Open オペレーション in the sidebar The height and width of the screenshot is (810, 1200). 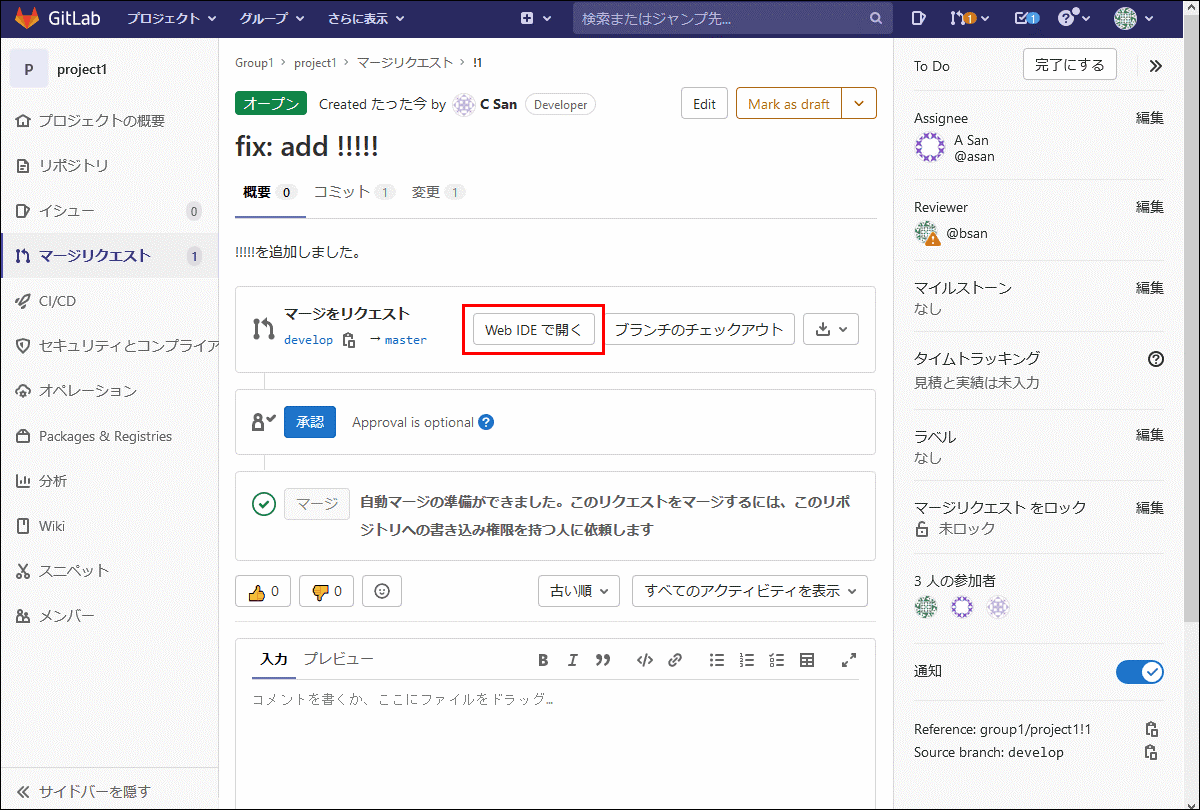click(109, 391)
